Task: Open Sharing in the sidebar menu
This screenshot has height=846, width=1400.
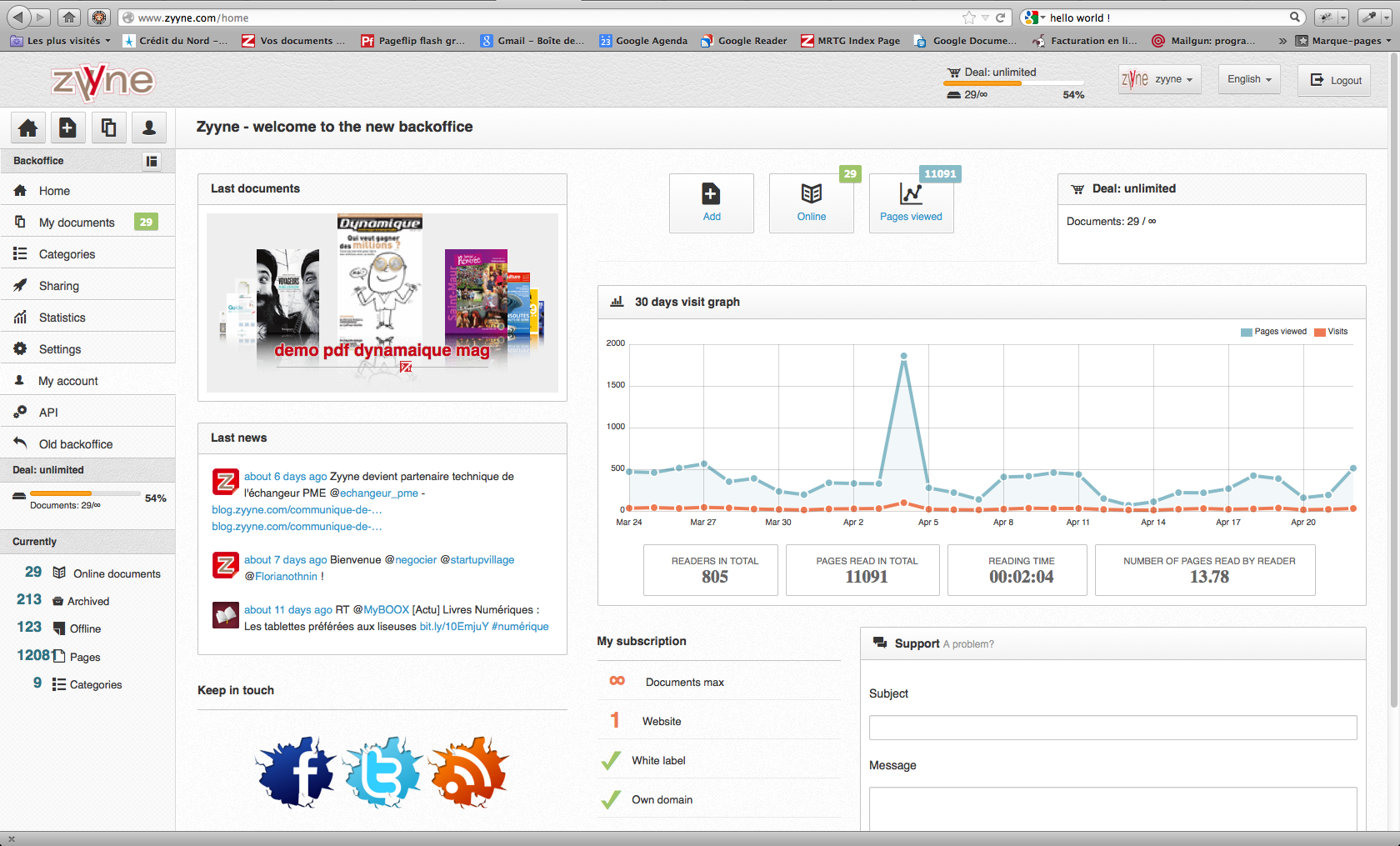Action: coord(87,286)
